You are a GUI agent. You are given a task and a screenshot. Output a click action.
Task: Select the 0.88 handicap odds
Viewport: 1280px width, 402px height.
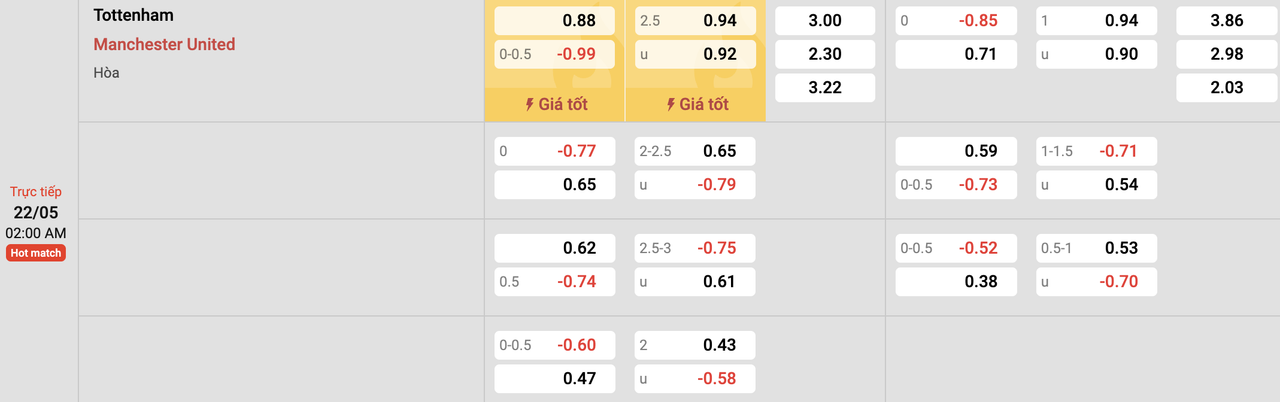click(555, 20)
